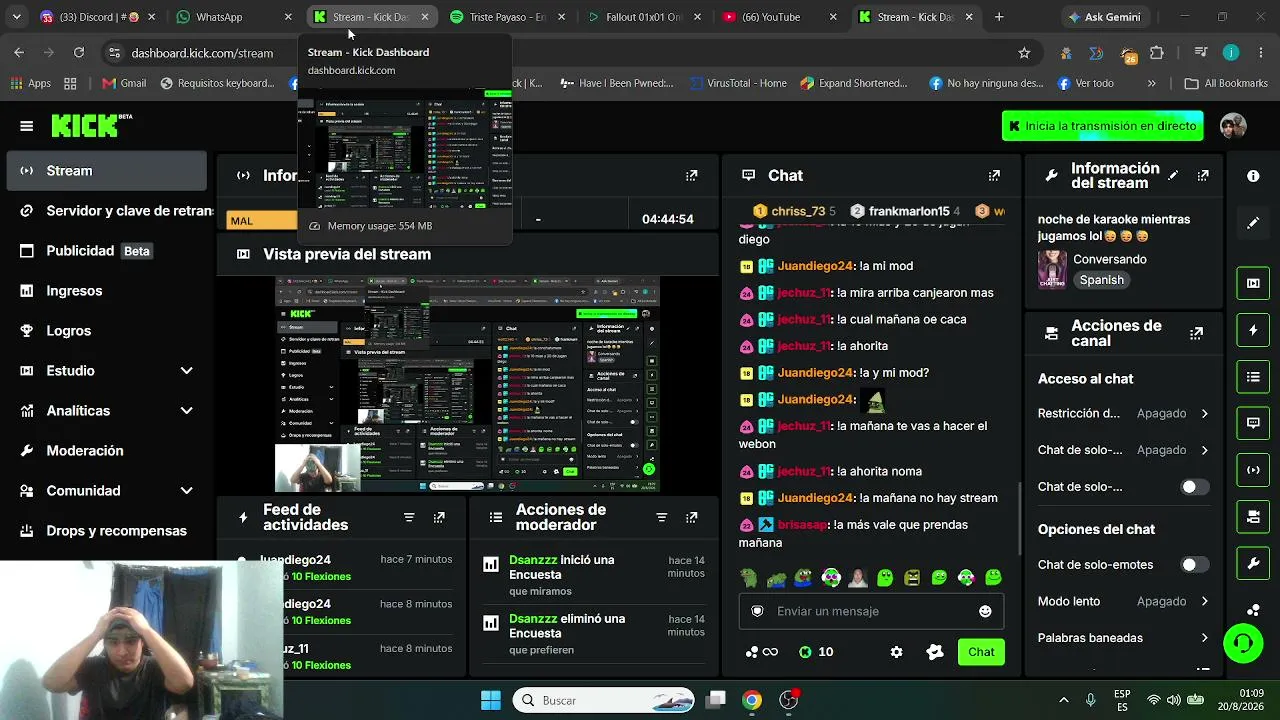Open the broadcast signal icon in right rail
The width and height of the screenshot is (1280, 720).
tap(1253, 470)
